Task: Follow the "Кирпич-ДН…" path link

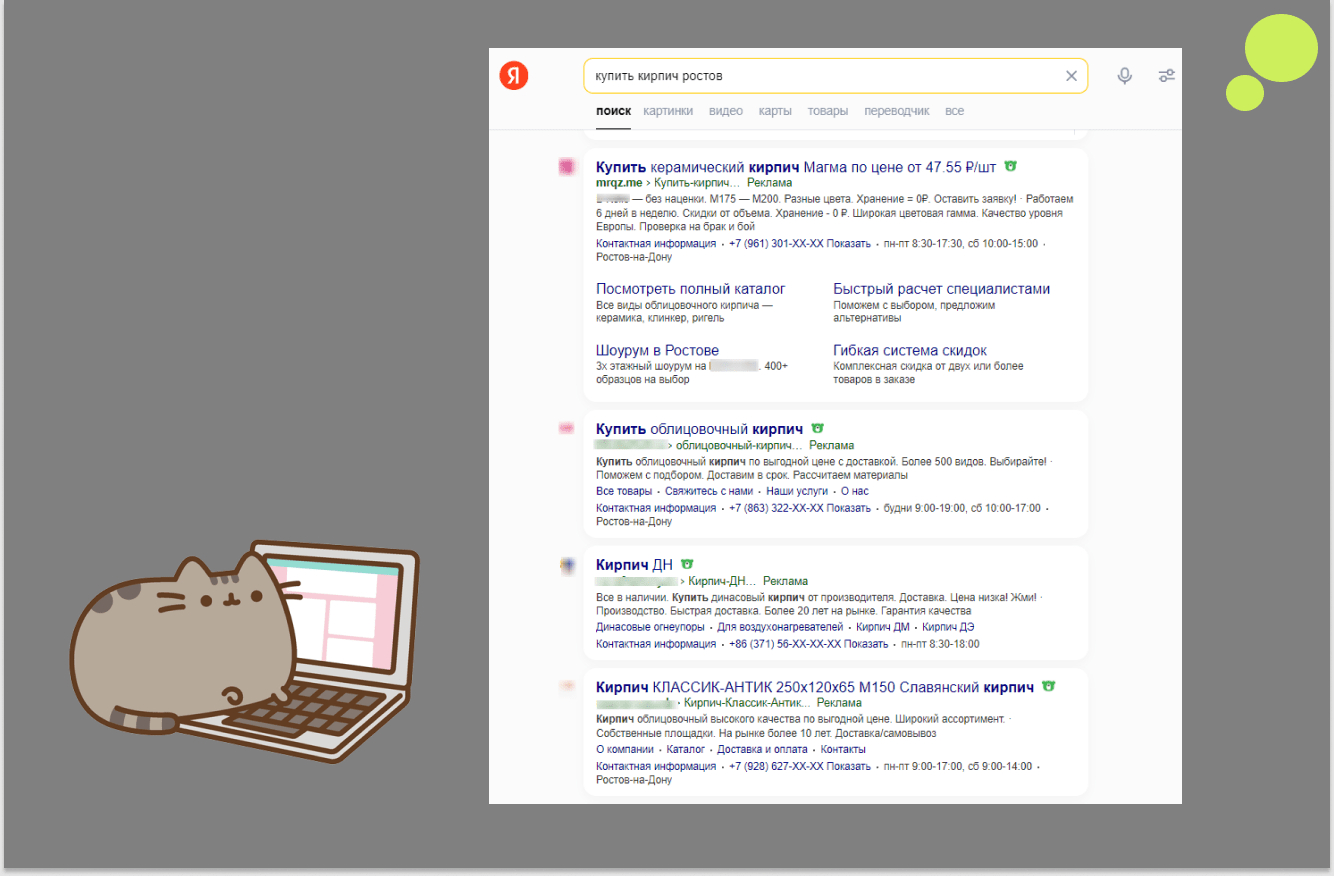Action: pos(722,581)
